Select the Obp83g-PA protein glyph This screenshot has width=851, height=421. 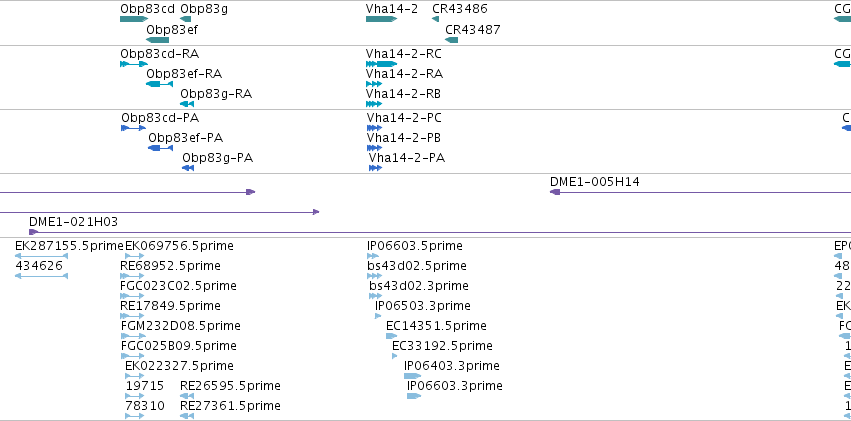[188, 168]
